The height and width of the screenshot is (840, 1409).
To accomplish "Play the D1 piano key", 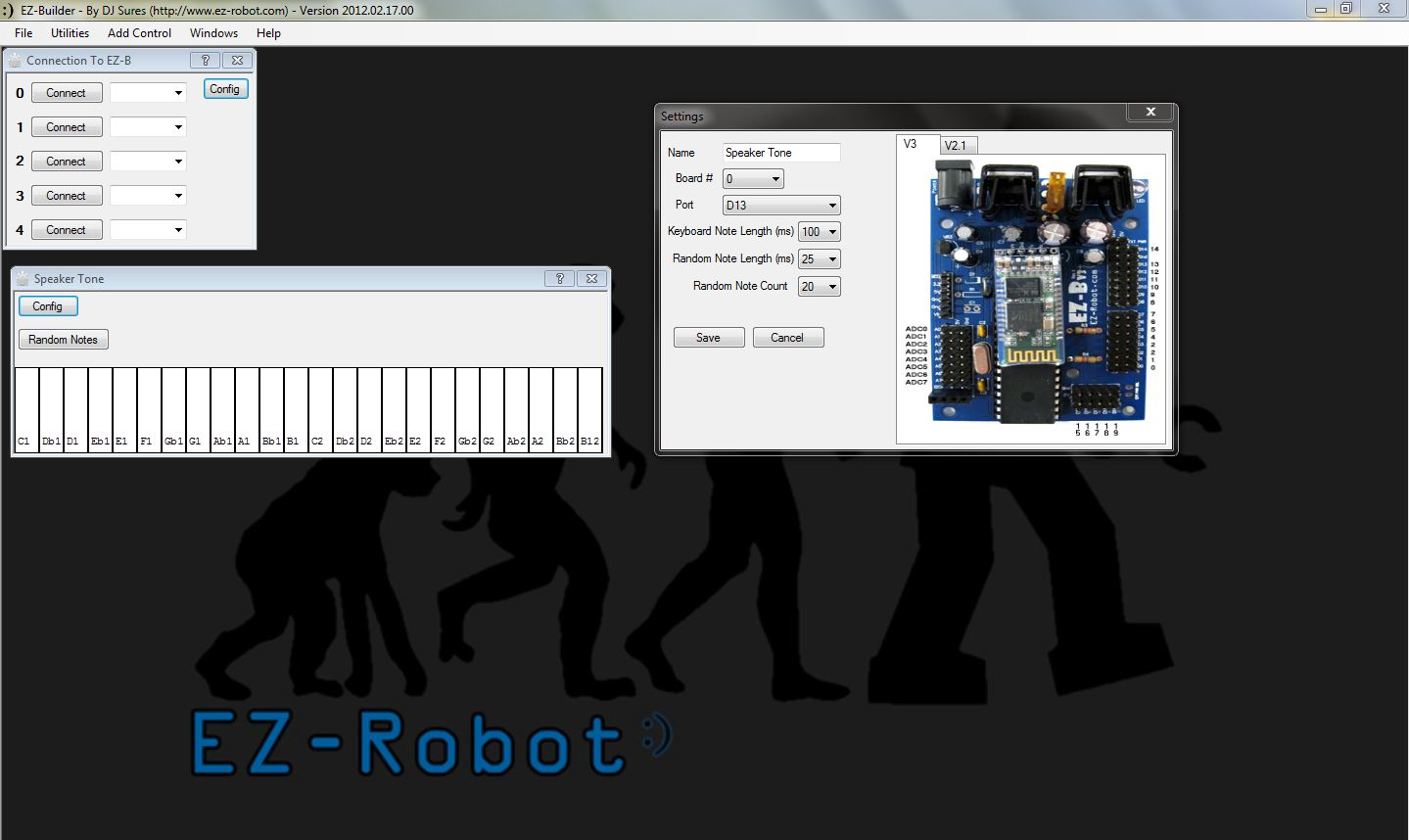I will 75,409.
